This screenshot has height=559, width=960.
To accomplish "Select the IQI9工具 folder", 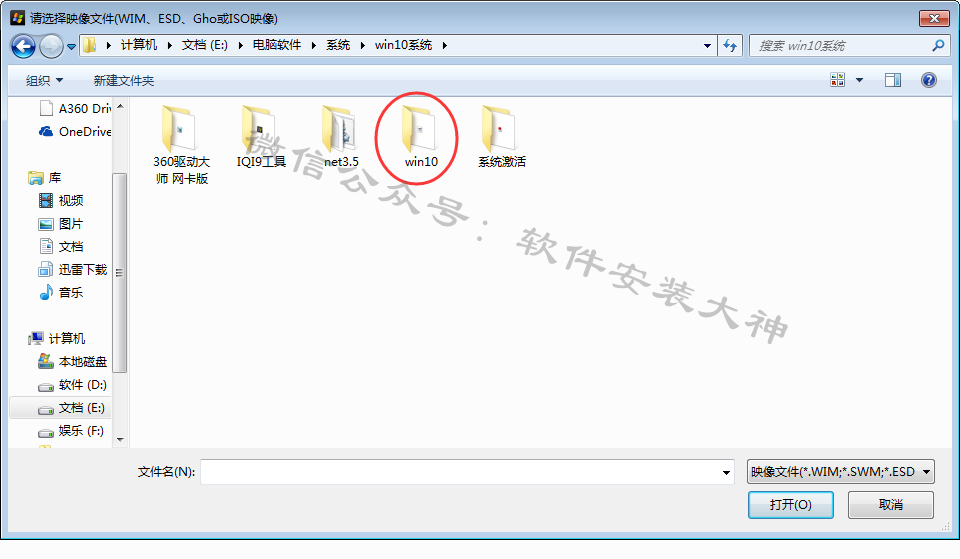I will (261, 137).
